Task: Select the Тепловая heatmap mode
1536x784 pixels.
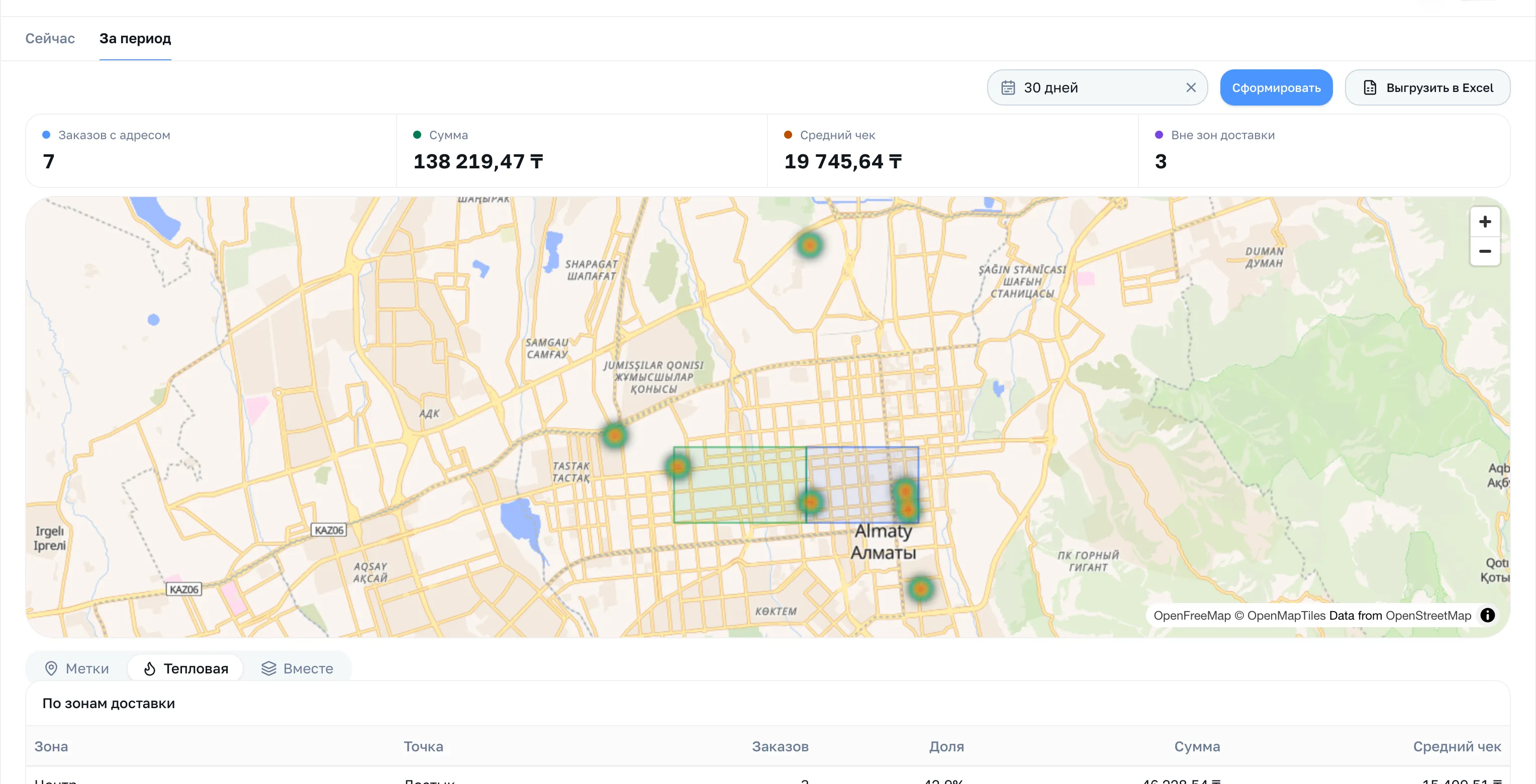Action: coord(185,668)
